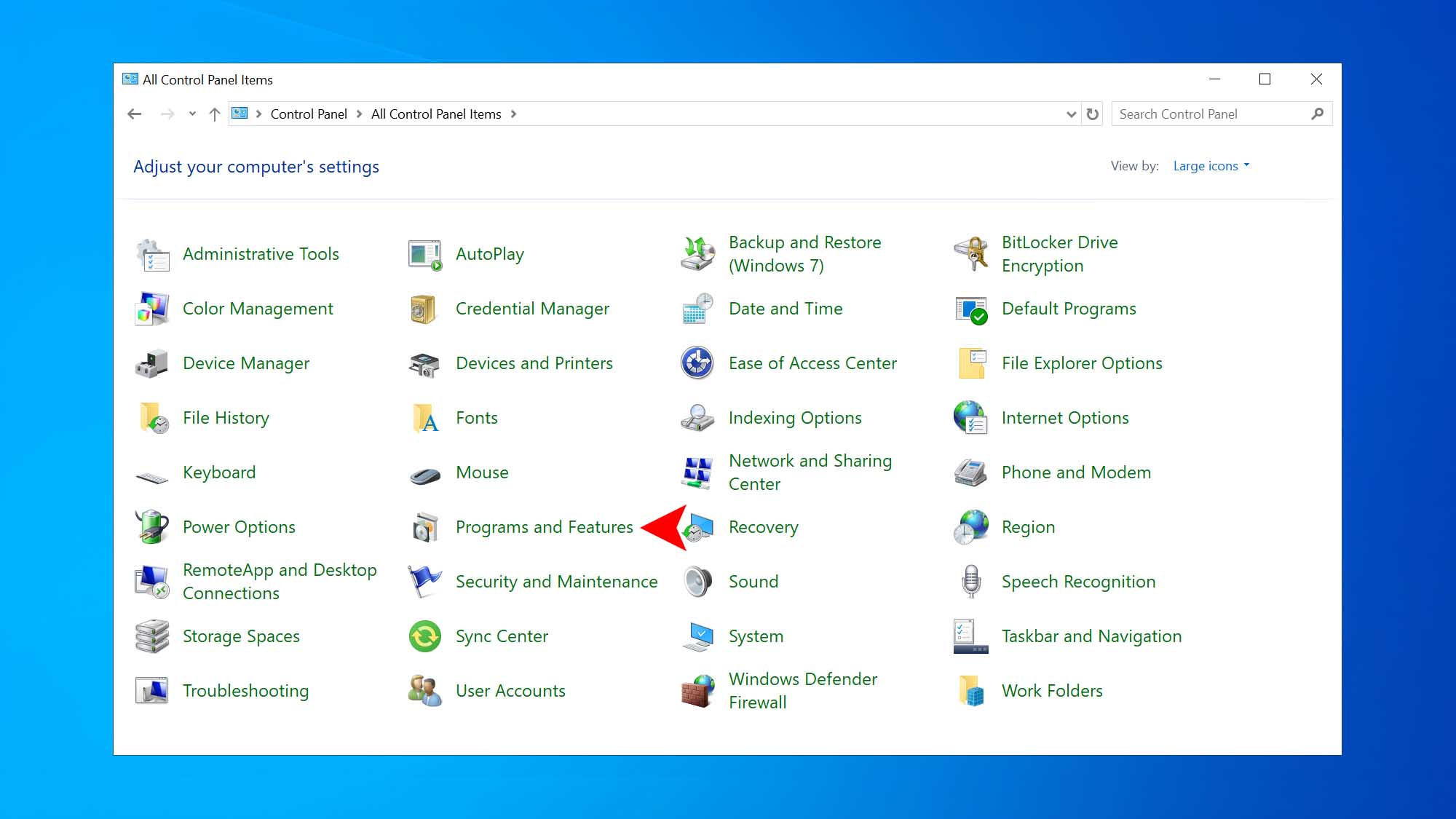1456x819 pixels.
Task: Click the Work Folders icon
Action: tap(971, 691)
